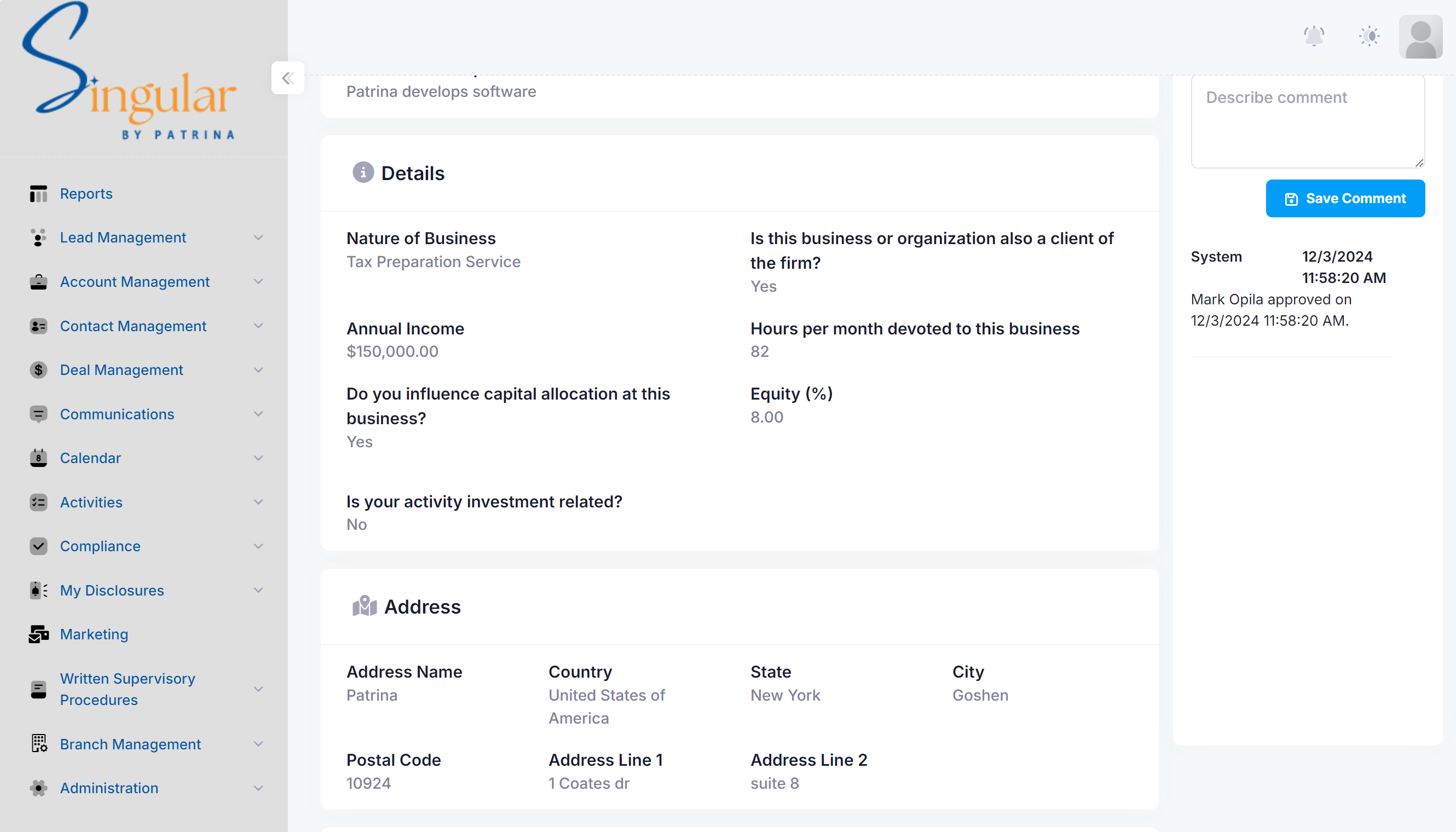Click the Written Supervisory Procedures icon

38,689
